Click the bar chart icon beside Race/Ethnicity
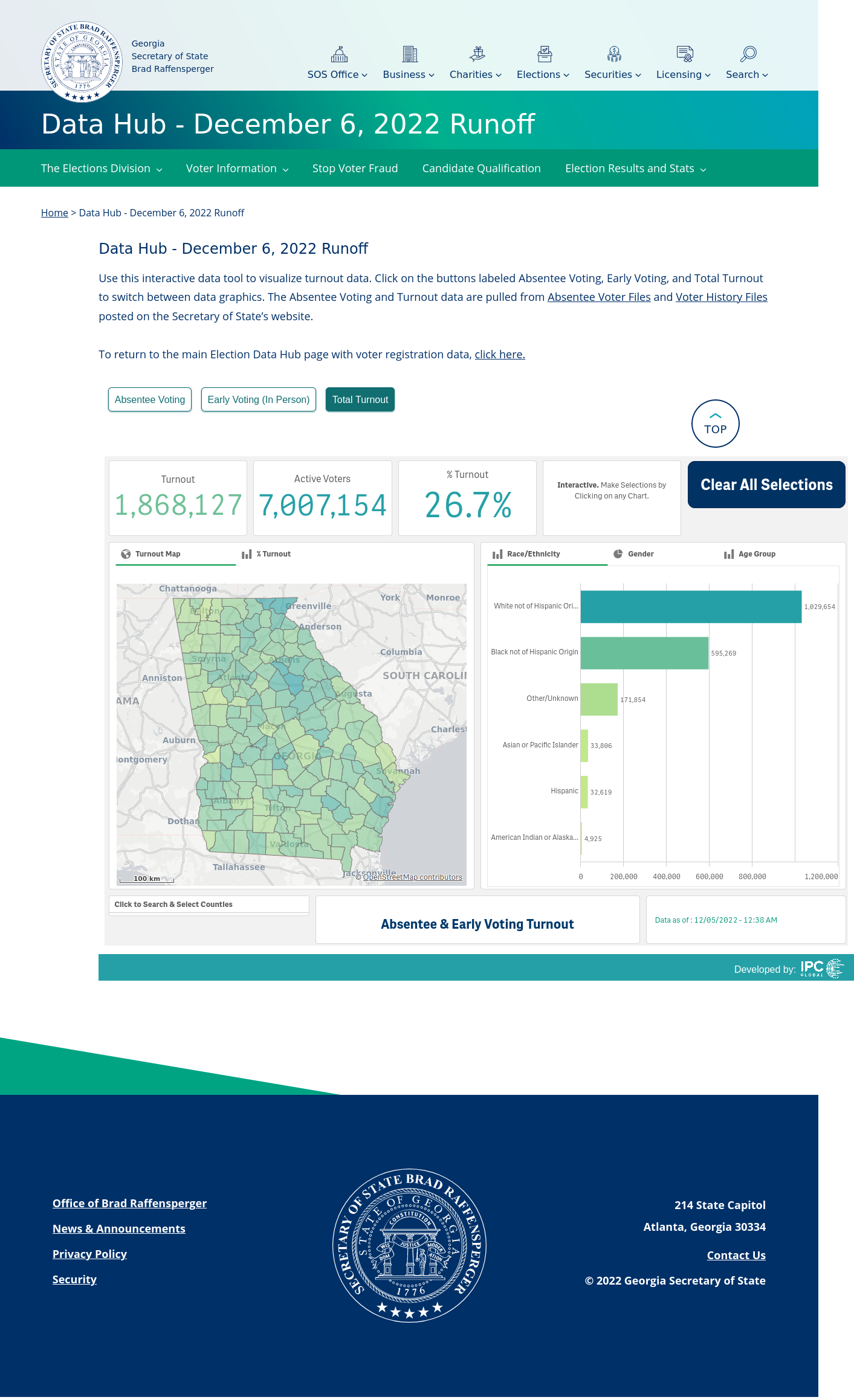The width and height of the screenshot is (854, 1400). point(497,554)
